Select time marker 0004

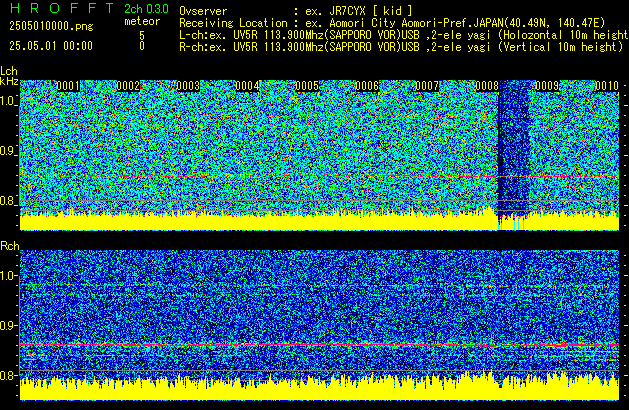(x=248, y=86)
